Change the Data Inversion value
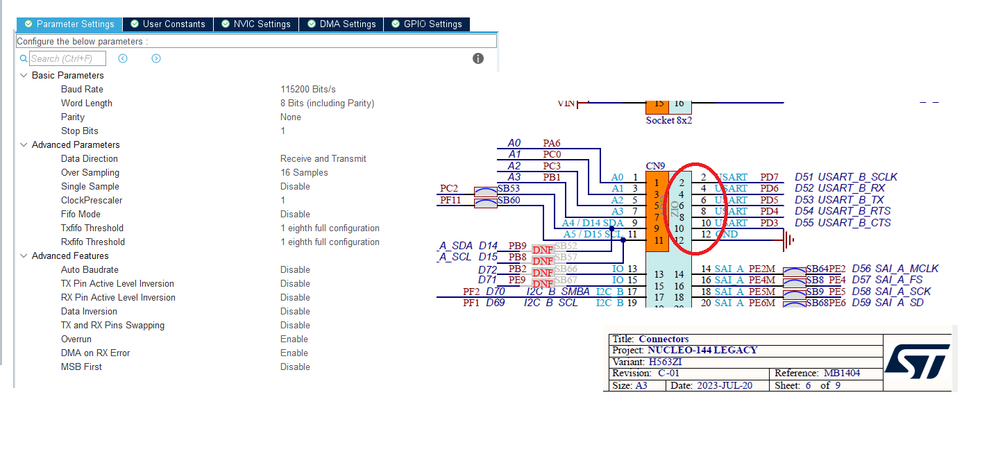This screenshot has width=998, height=452. click(295, 311)
